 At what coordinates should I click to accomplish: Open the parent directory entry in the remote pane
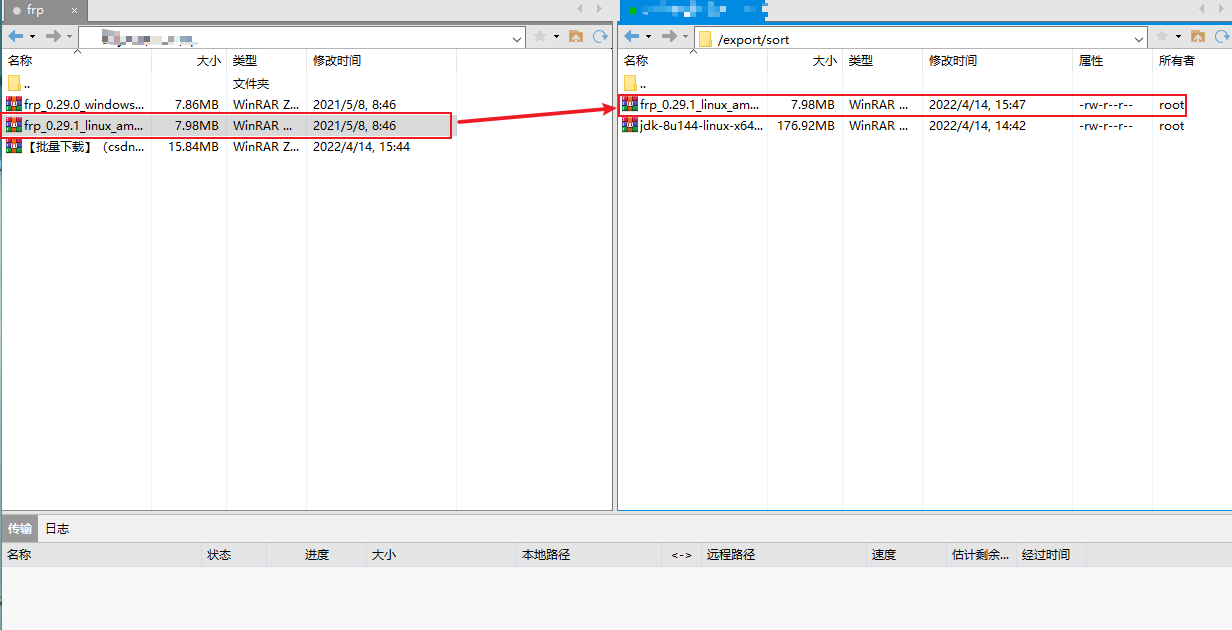tap(640, 83)
